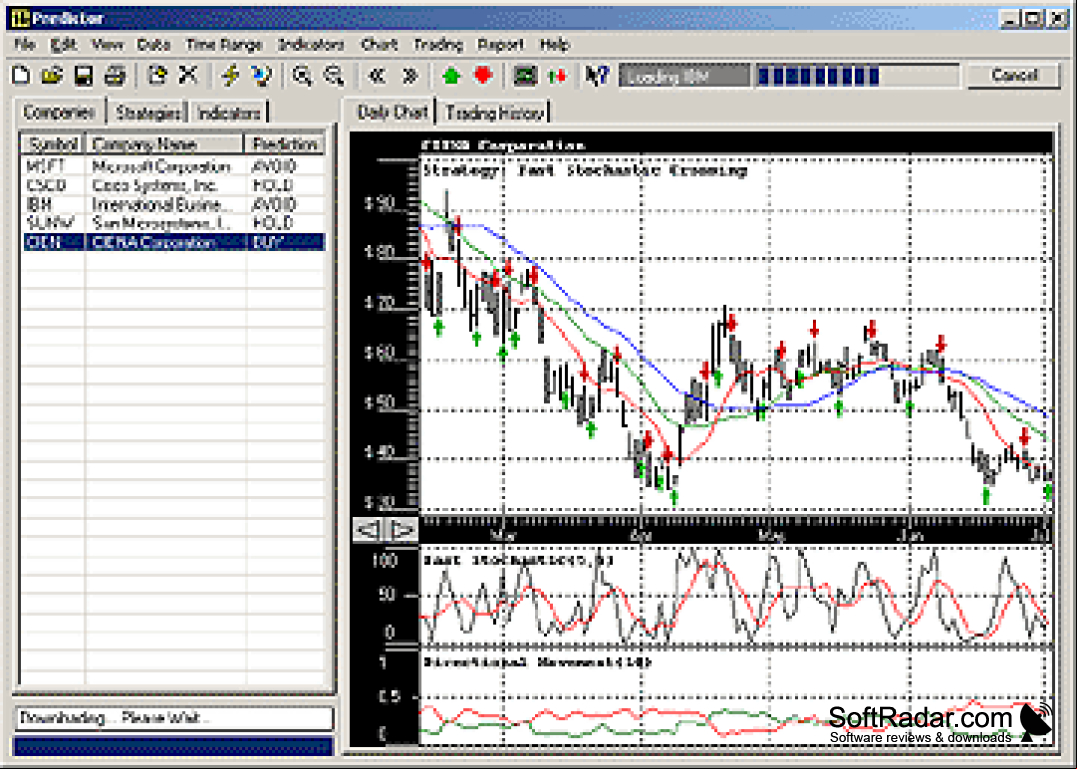Click the Zoom In magnifier icon
This screenshot has width=1077, height=769.
[303, 75]
